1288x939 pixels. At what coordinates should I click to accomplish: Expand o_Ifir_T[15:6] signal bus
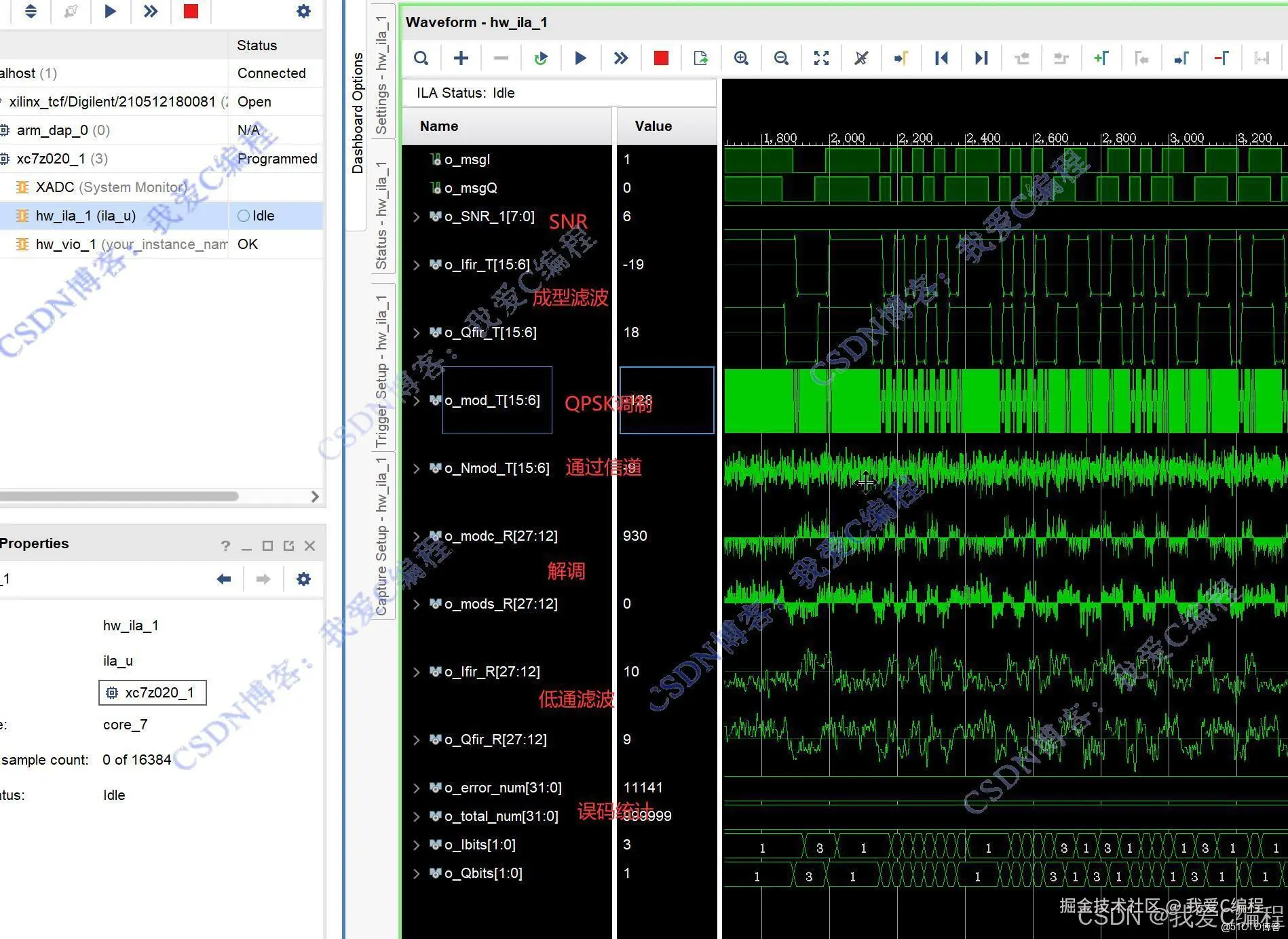[x=416, y=265]
